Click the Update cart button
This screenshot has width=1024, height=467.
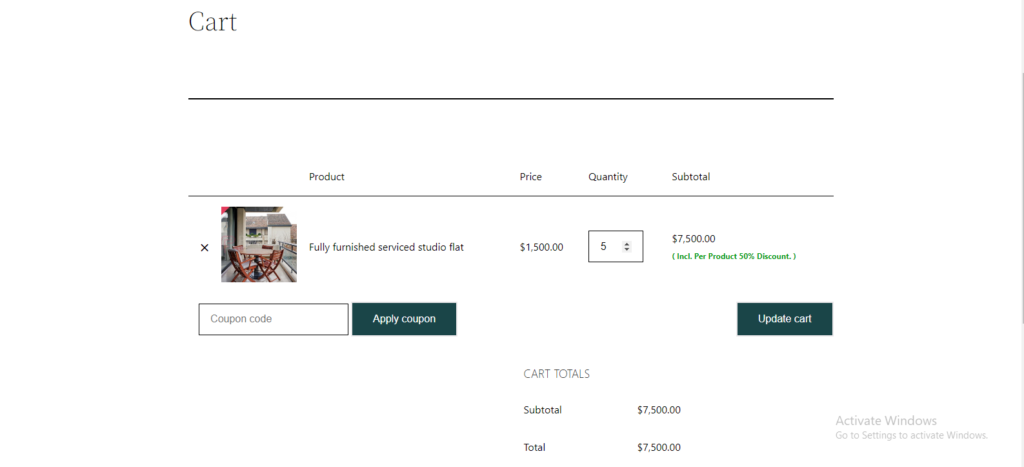[785, 319]
